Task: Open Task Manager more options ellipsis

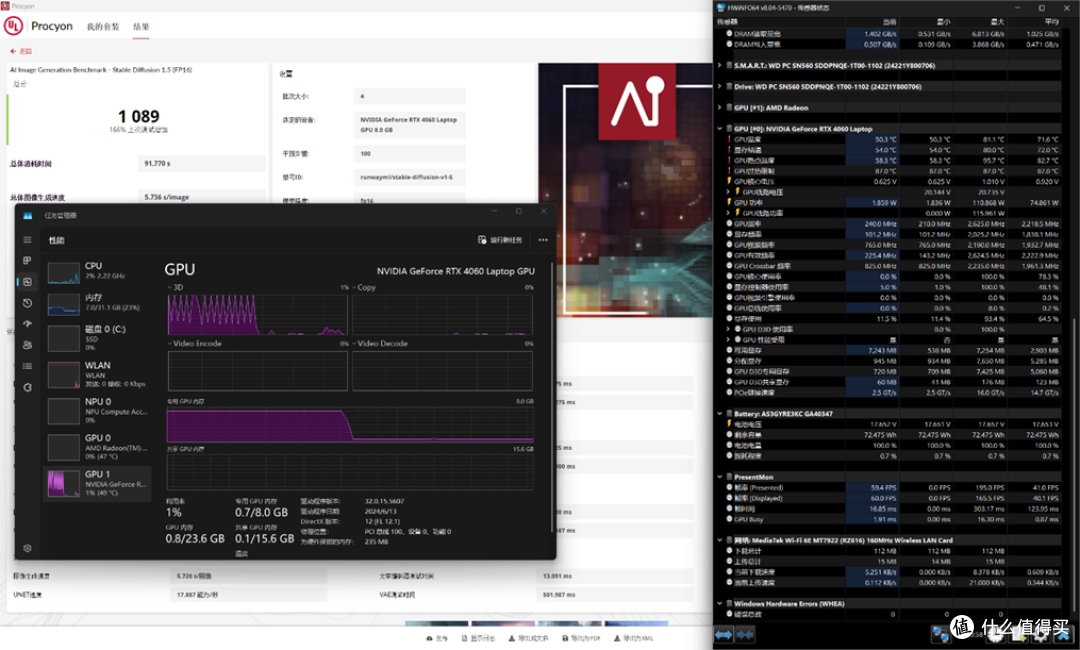Action: [x=543, y=240]
